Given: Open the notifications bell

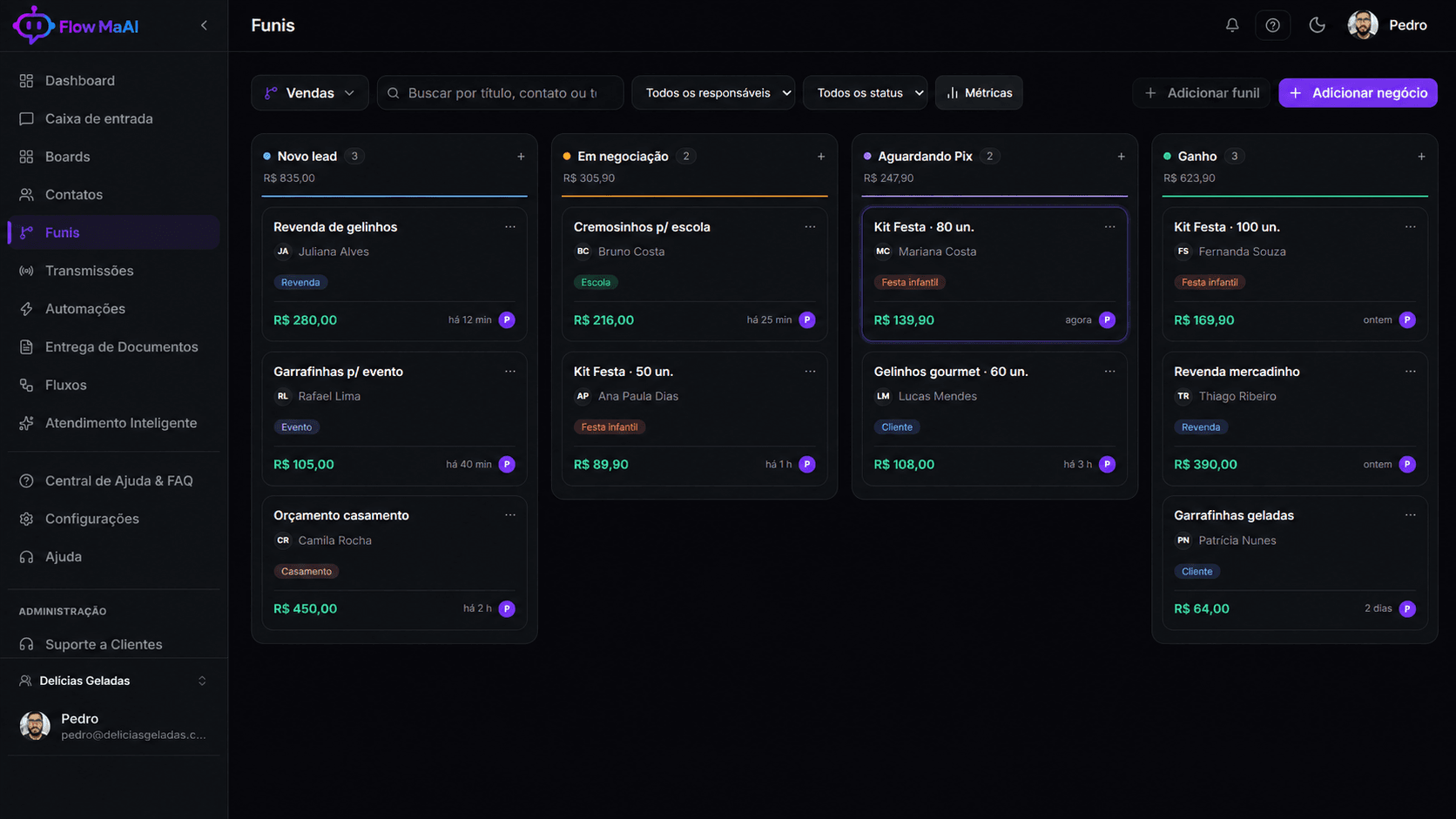Looking at the screenshot, I should coord(1232,25).
